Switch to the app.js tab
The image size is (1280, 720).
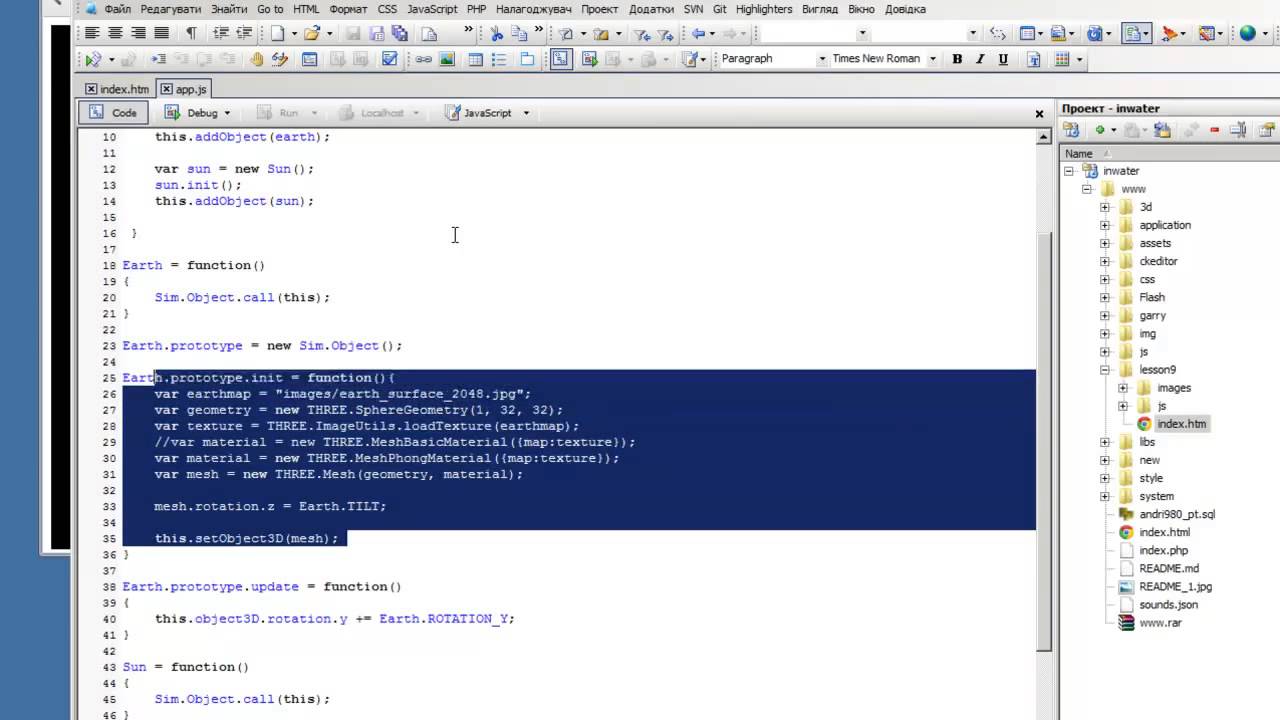click(x=183, y=89)
